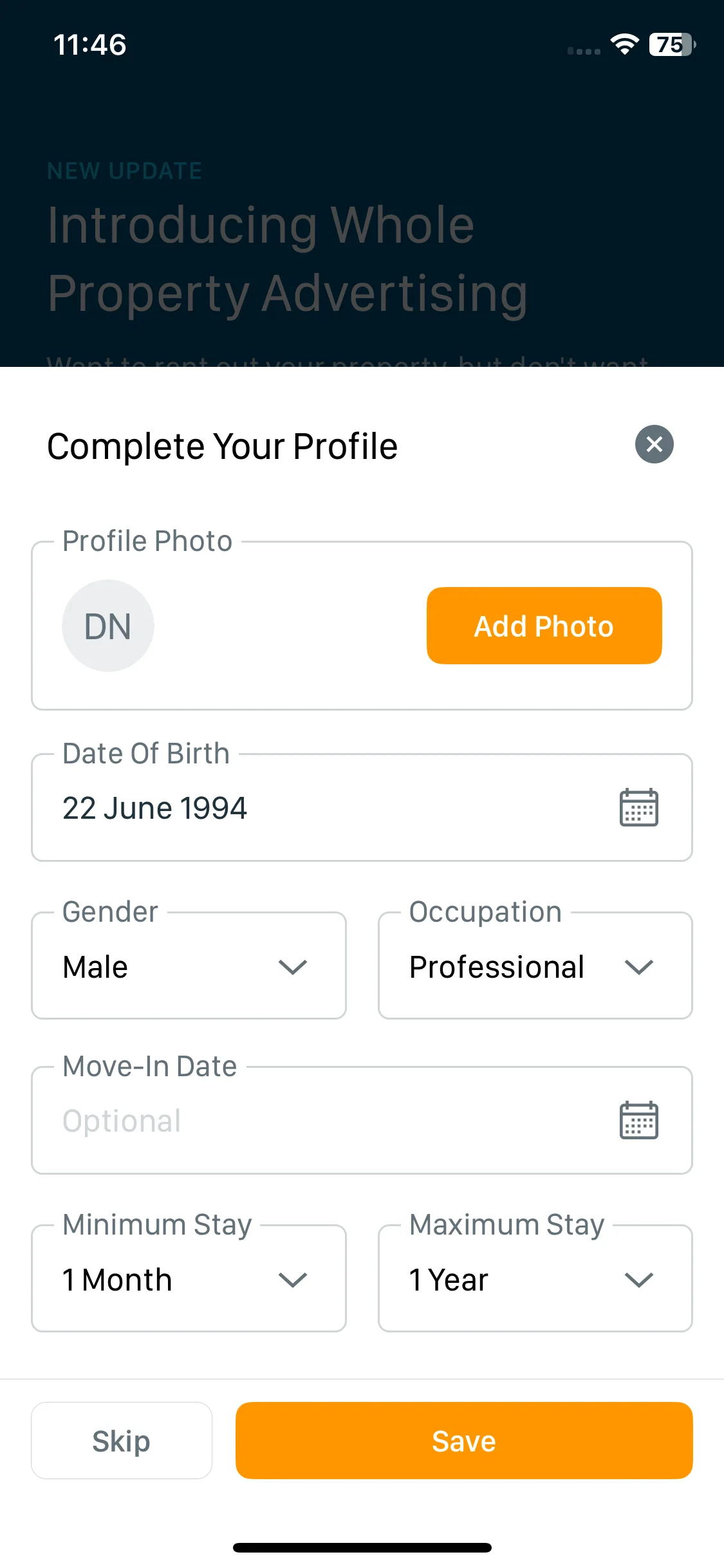Tap the Wi-Fi status icon
This screenshot has height=1568, width=724.
pos(624,44)
